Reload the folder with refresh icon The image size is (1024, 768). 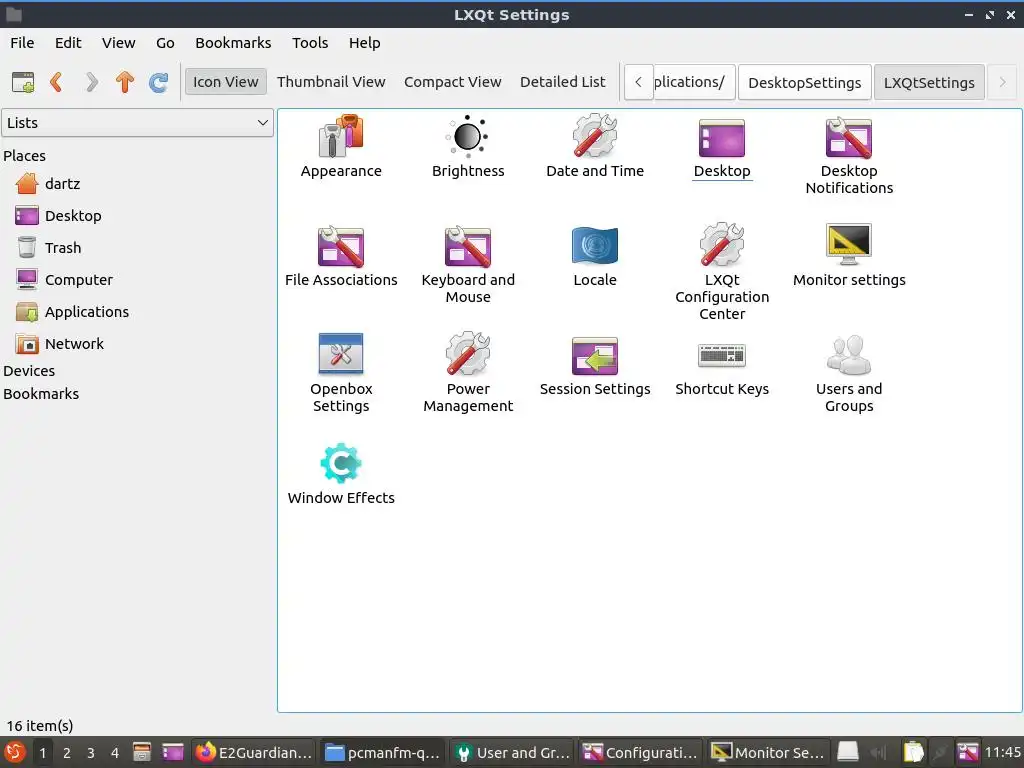coord(159,82)
